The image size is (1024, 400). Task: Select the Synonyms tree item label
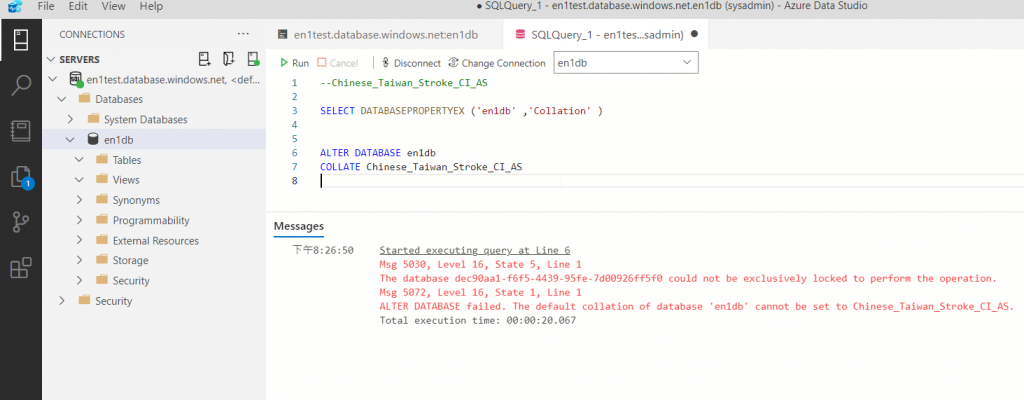tap(136, 200)
